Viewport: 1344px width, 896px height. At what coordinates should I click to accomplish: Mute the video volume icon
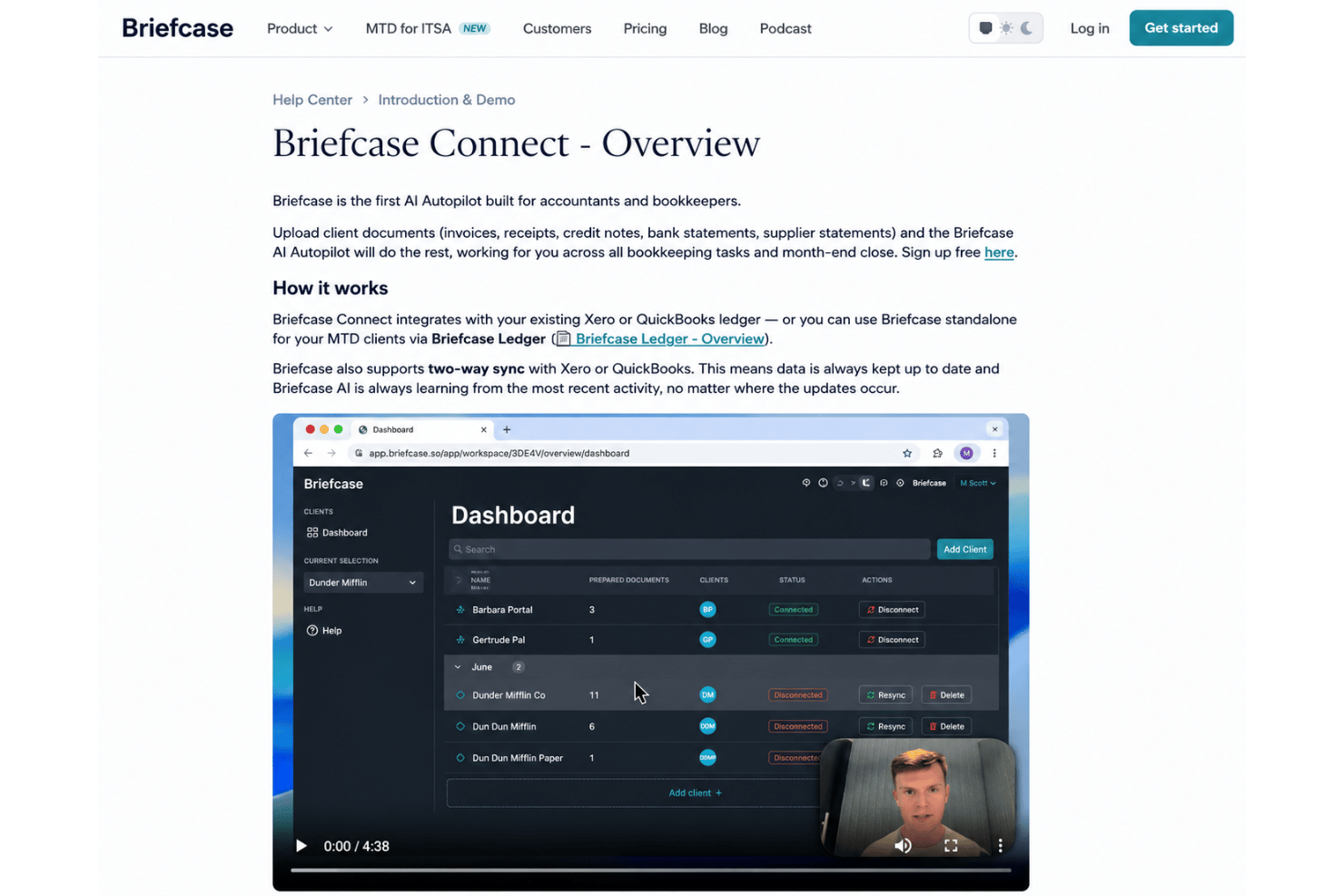click(903, 846)
